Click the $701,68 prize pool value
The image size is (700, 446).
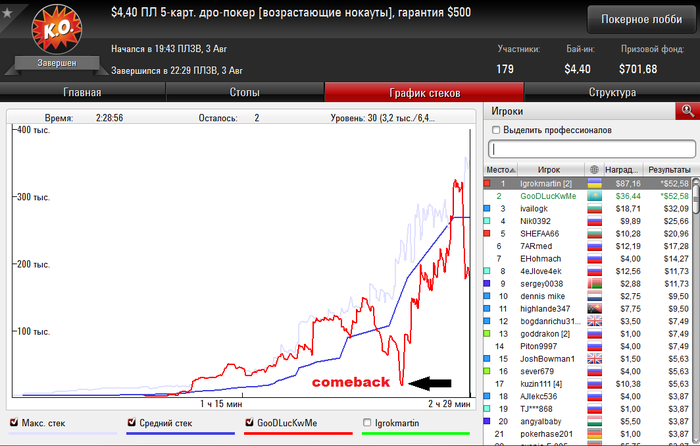pos(638,69)
